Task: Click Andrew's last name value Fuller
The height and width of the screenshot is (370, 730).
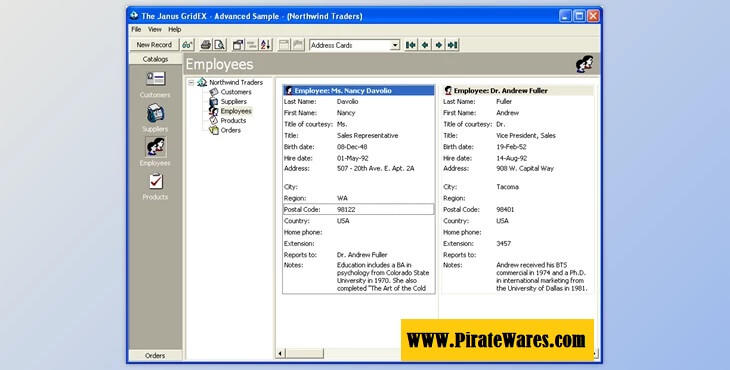Action: coord(504,101)
